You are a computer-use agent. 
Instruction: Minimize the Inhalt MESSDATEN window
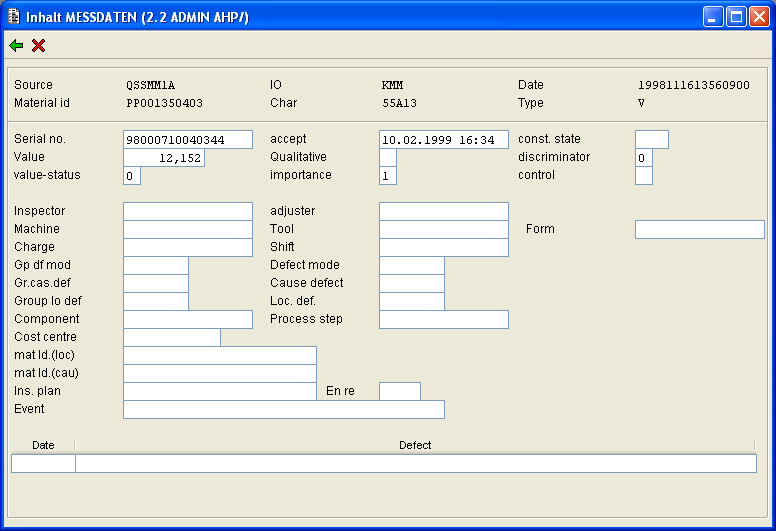[x=713, y=17]
